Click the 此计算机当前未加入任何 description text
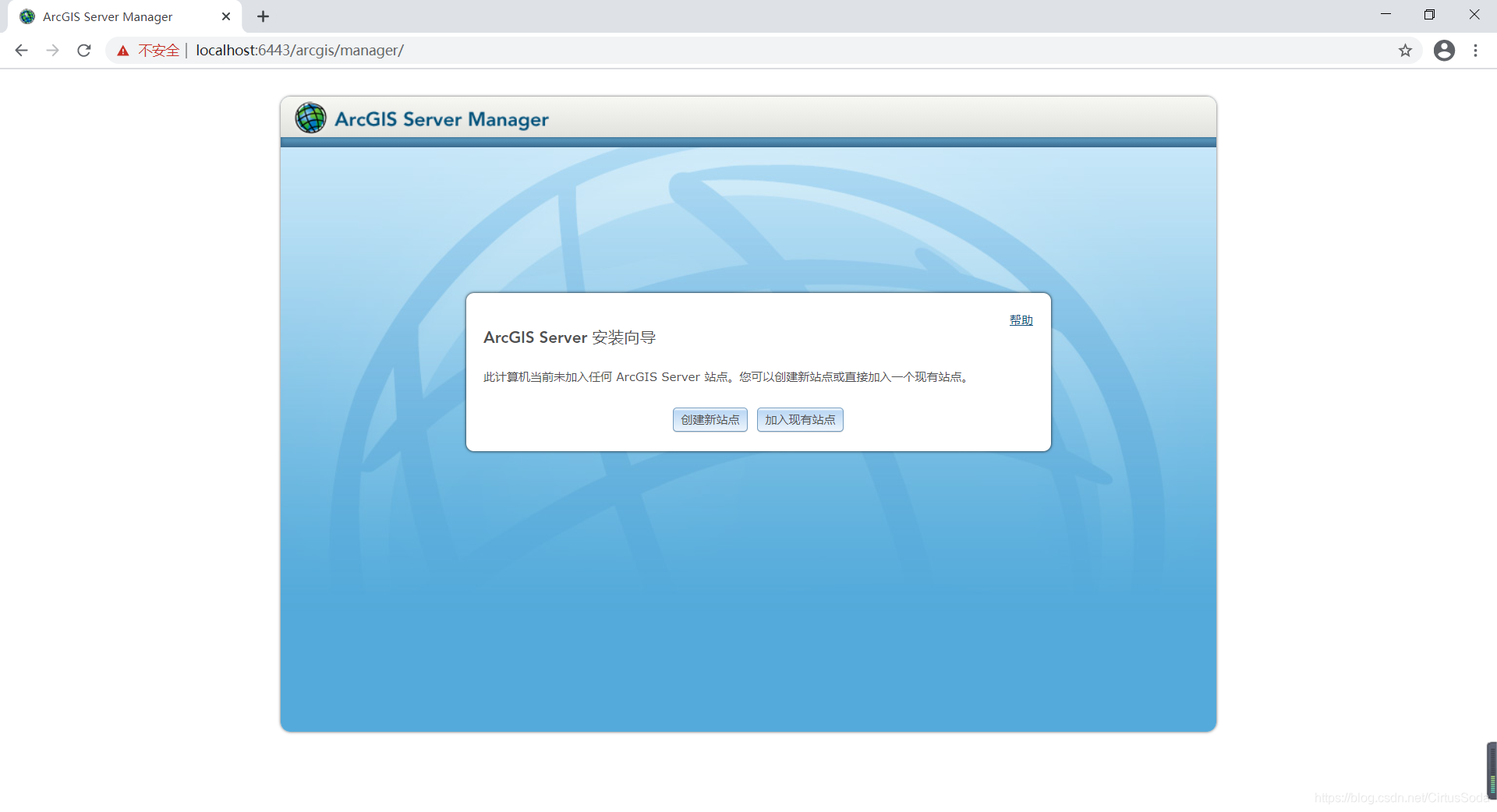This screenshot has height=812, width=1497. (727, 377)
